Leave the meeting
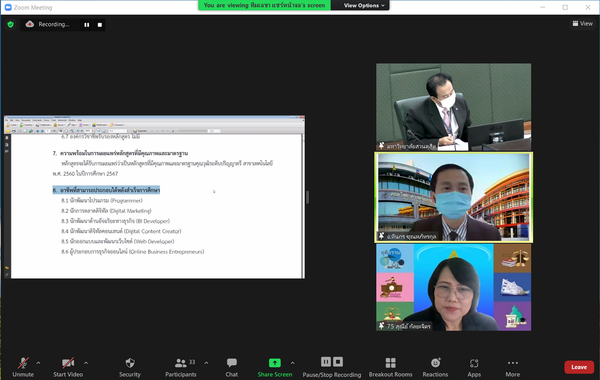The width and height of the screenshot is (600, 380). (x=579, y=367)
